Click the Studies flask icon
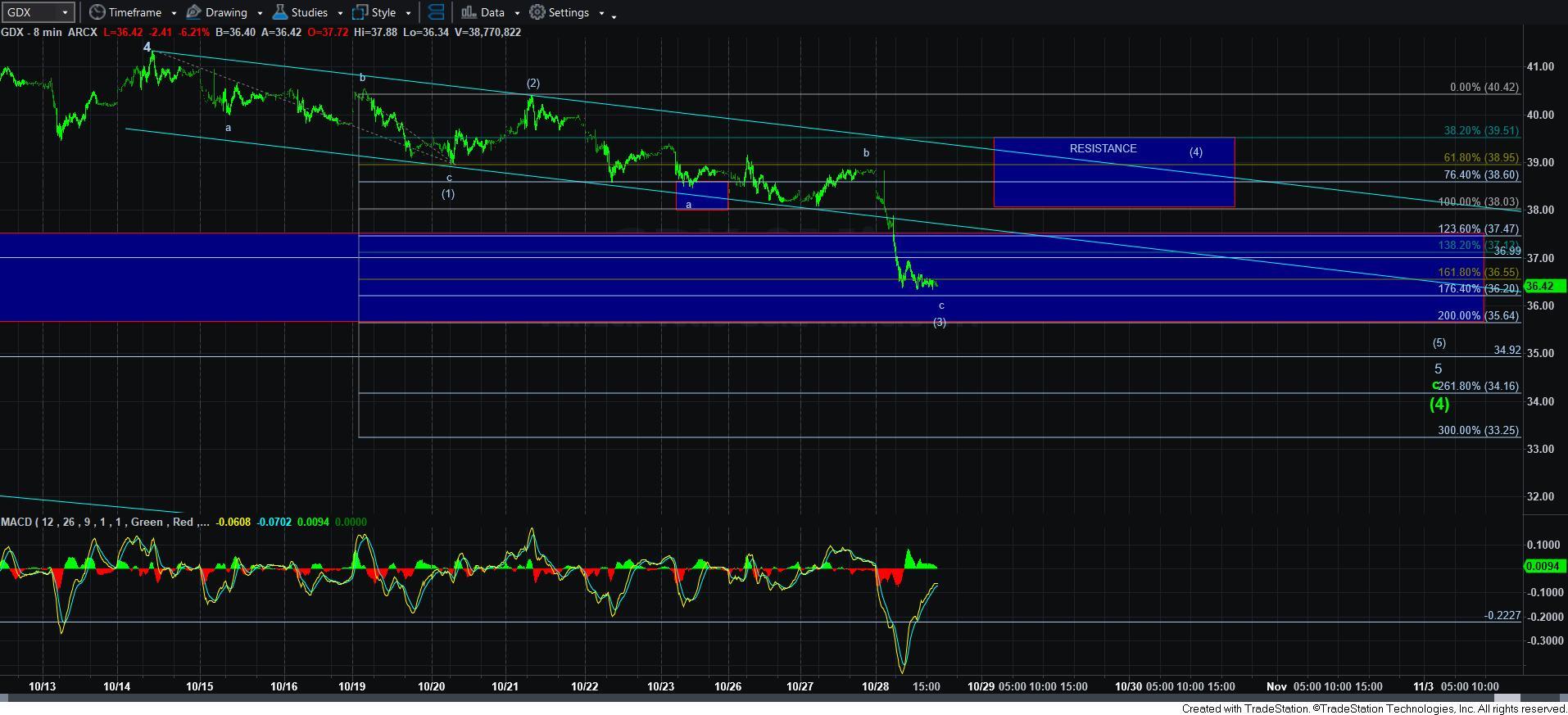The width and height of the screenshot is (1568, 715). tap(280, 12)
